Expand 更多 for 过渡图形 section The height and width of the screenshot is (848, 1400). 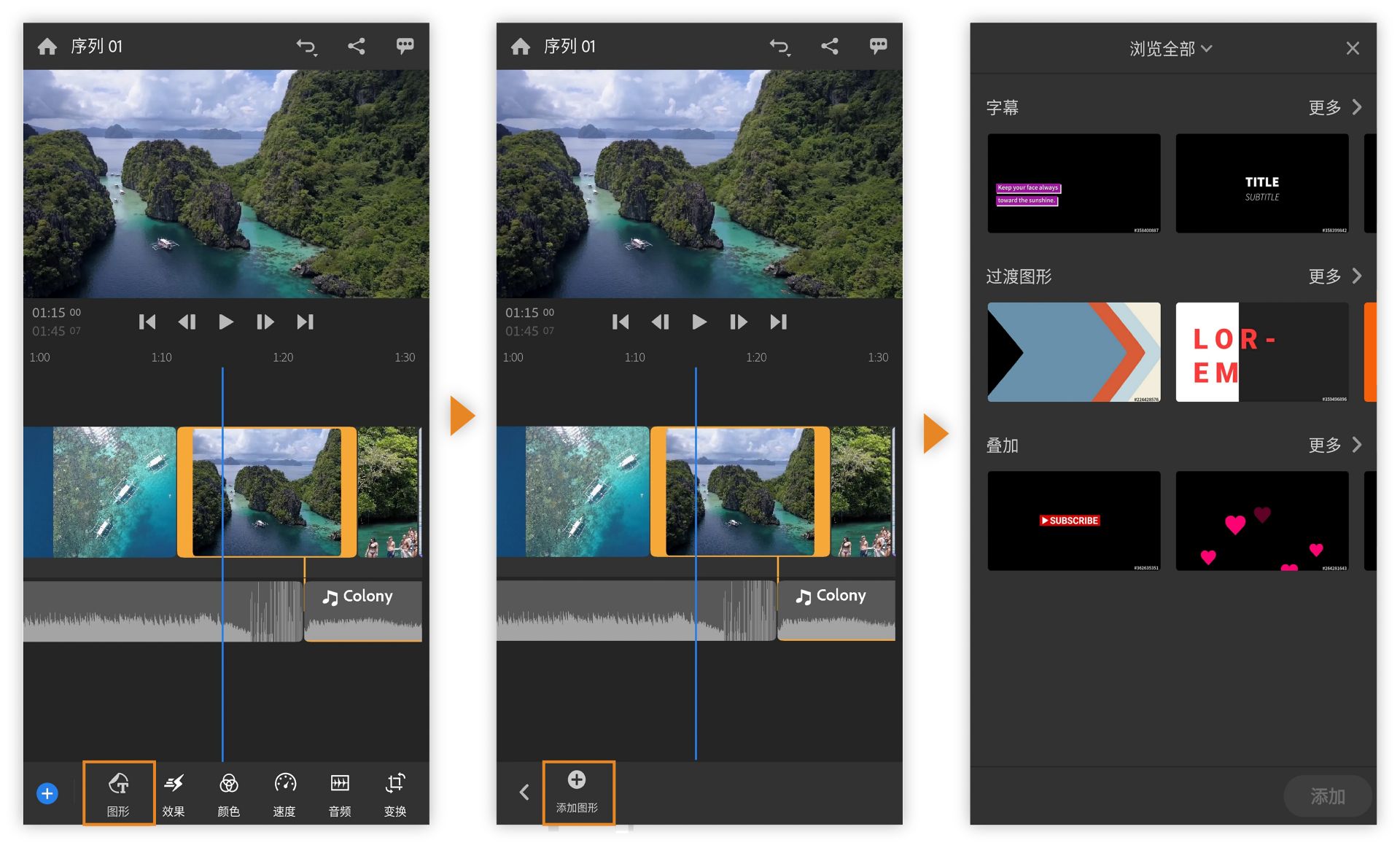(x=1334, y=276)
